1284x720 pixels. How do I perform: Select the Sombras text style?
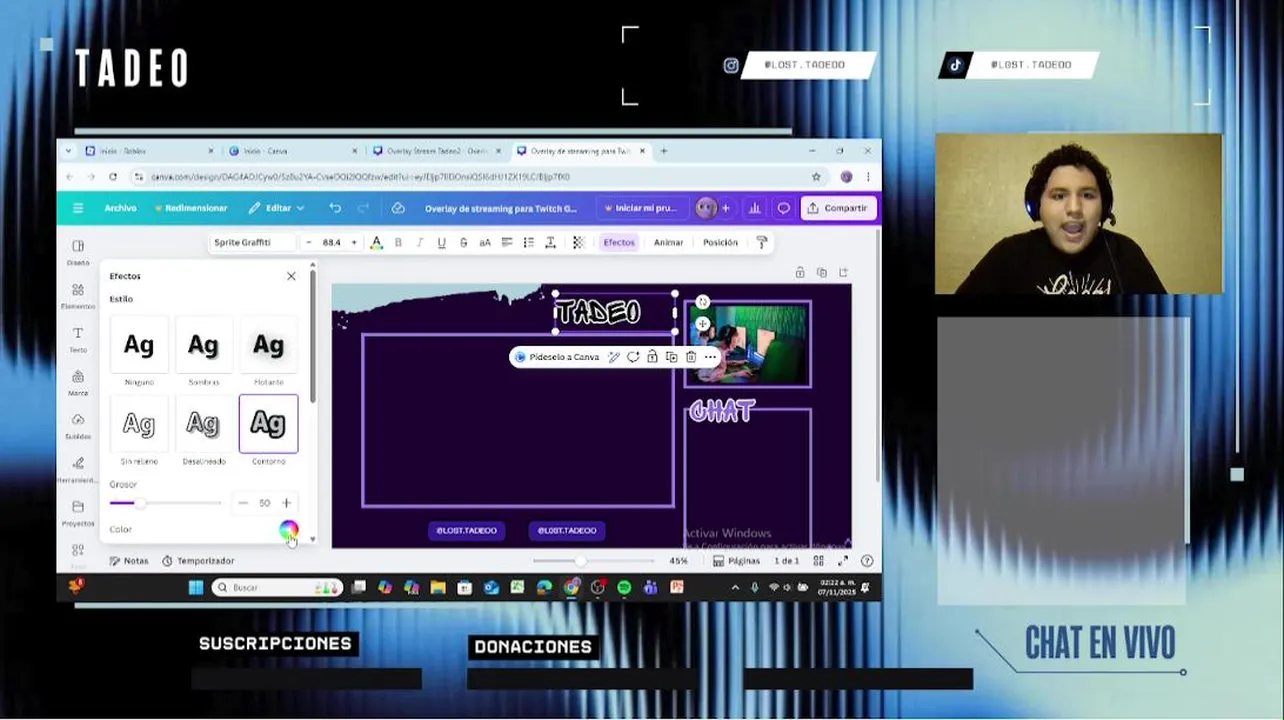click(203, 345)
